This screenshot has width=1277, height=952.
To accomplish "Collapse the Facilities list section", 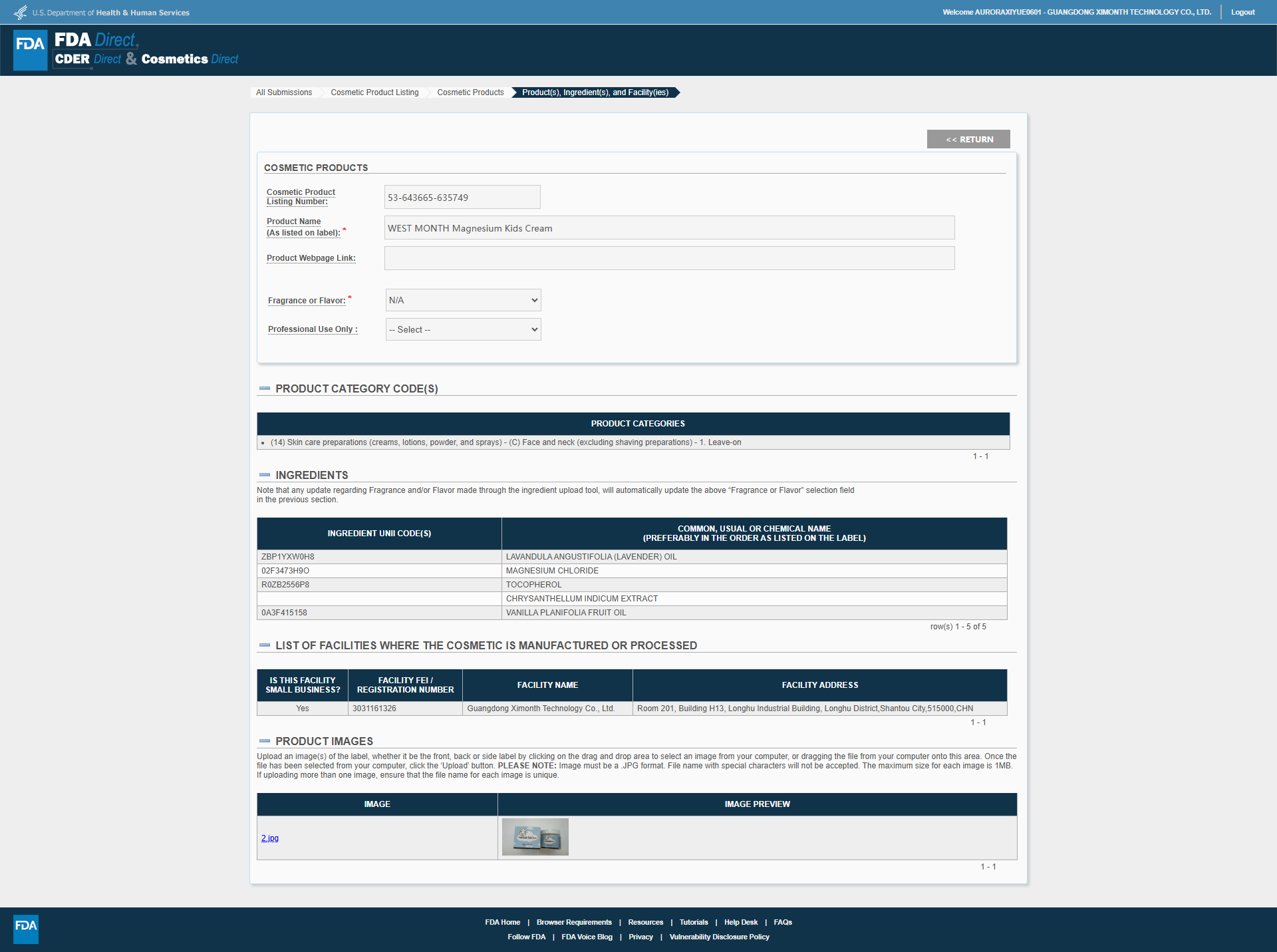I will pyautogui.click(x=265, y=645).
